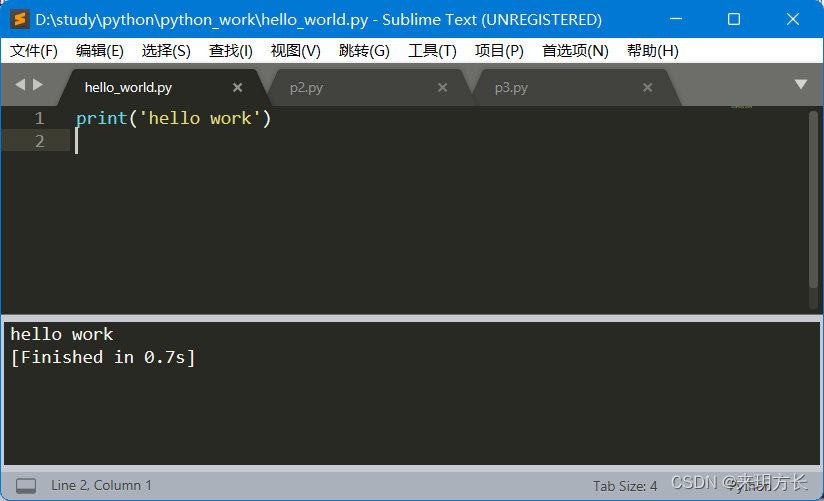Open the 查找(I) menu

(230, 51)
